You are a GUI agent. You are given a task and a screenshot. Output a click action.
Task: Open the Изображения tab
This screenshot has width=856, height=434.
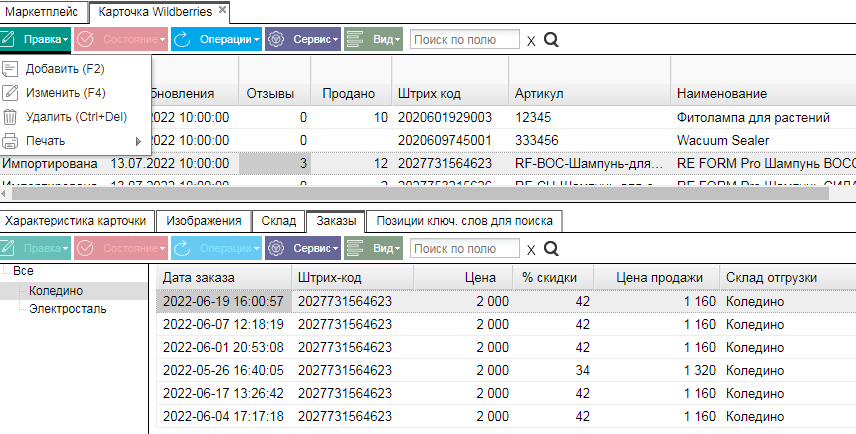[x=204, y=221]
